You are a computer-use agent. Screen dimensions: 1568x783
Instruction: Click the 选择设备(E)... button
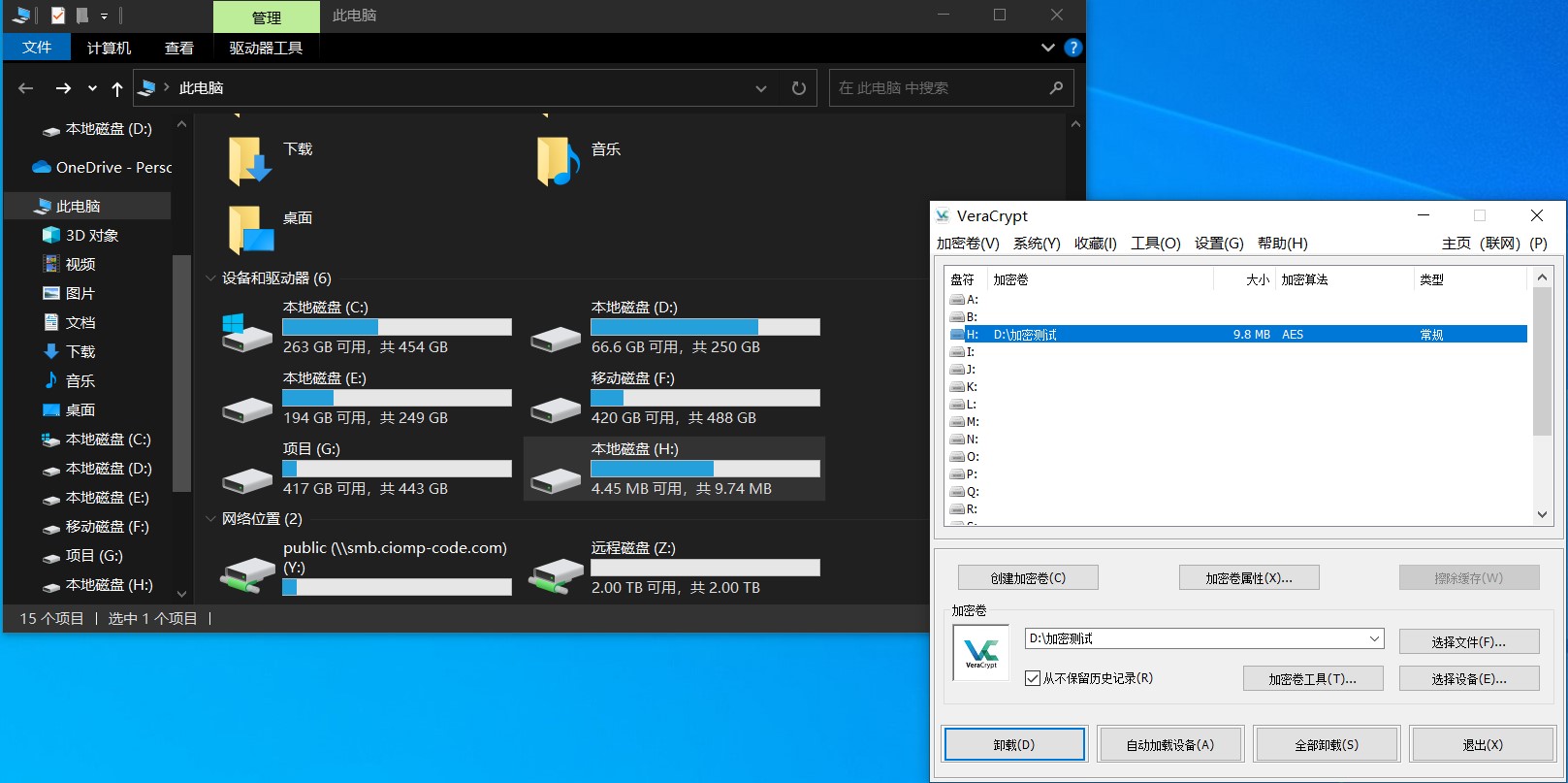tap(1469, 679)
